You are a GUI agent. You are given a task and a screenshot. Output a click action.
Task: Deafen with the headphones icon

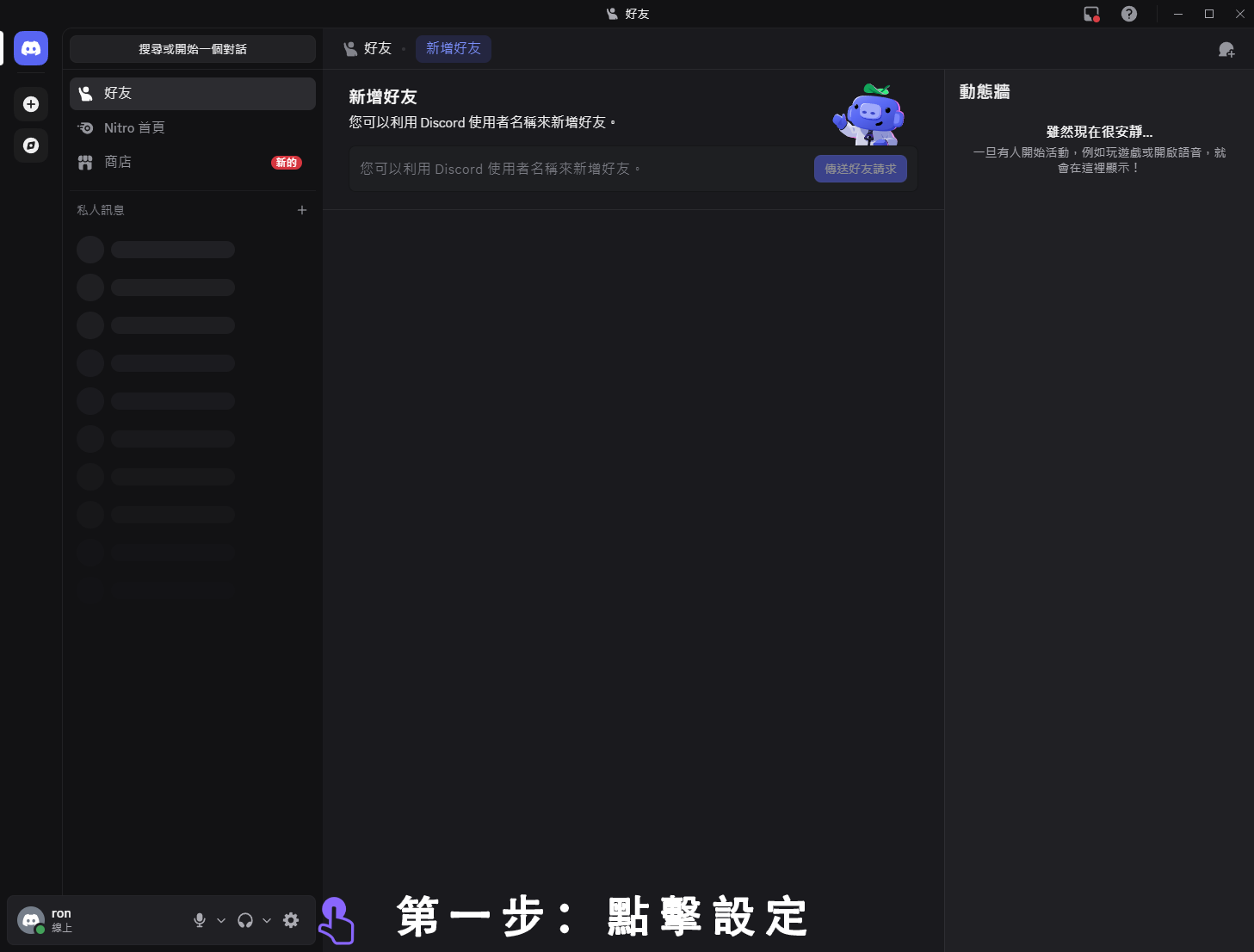(x=245, y=920)
